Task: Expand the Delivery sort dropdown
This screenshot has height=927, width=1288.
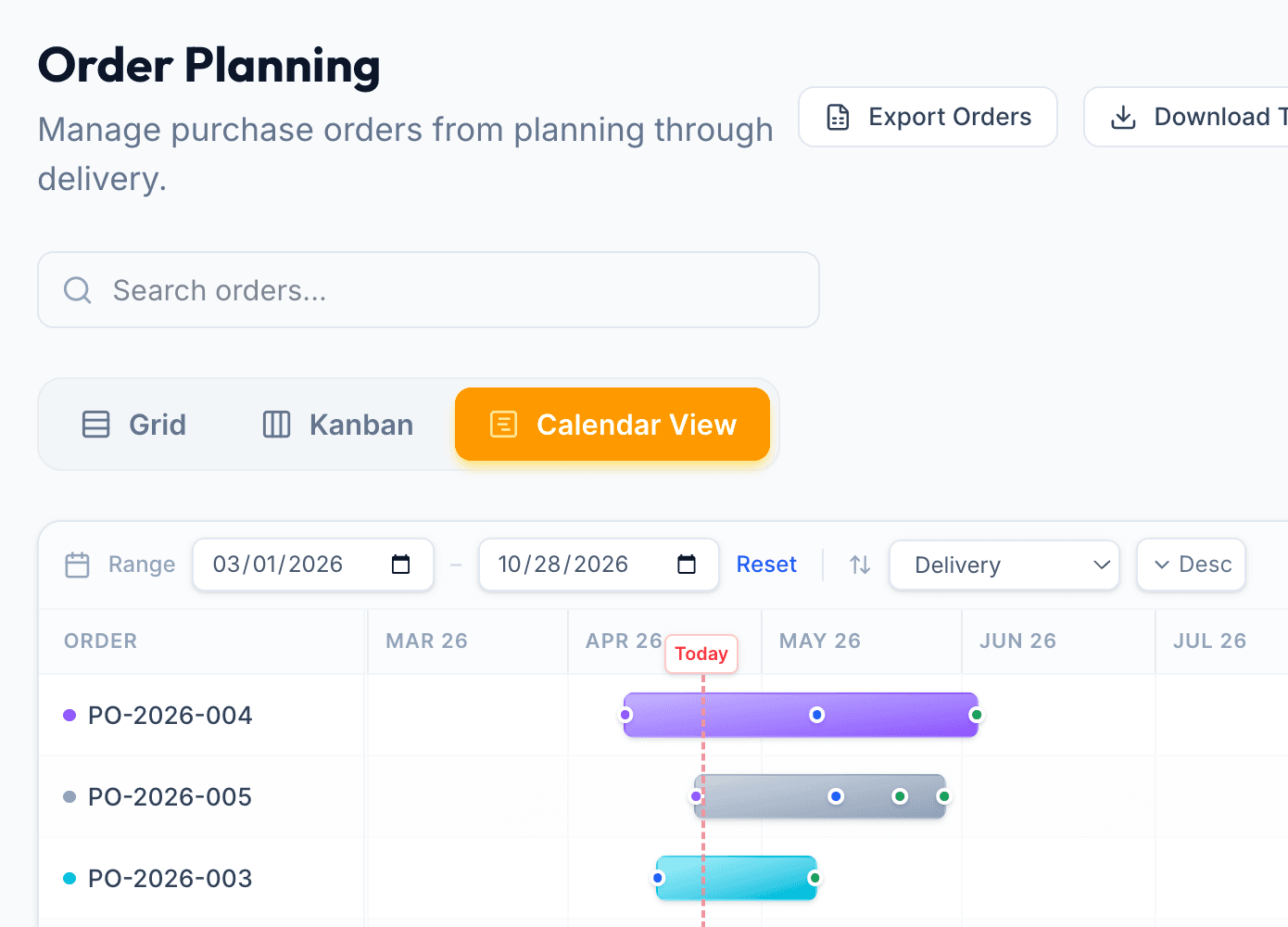Action: [x=1004, y=565]
